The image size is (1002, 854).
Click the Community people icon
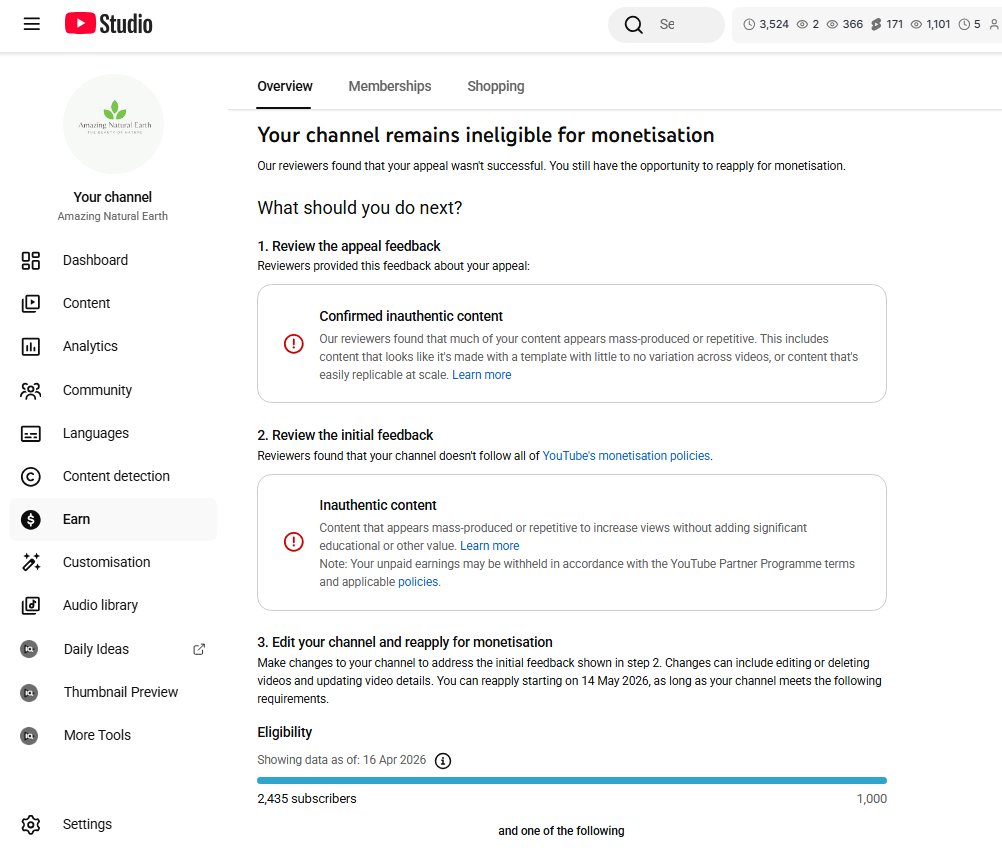[x=31, y=390]
